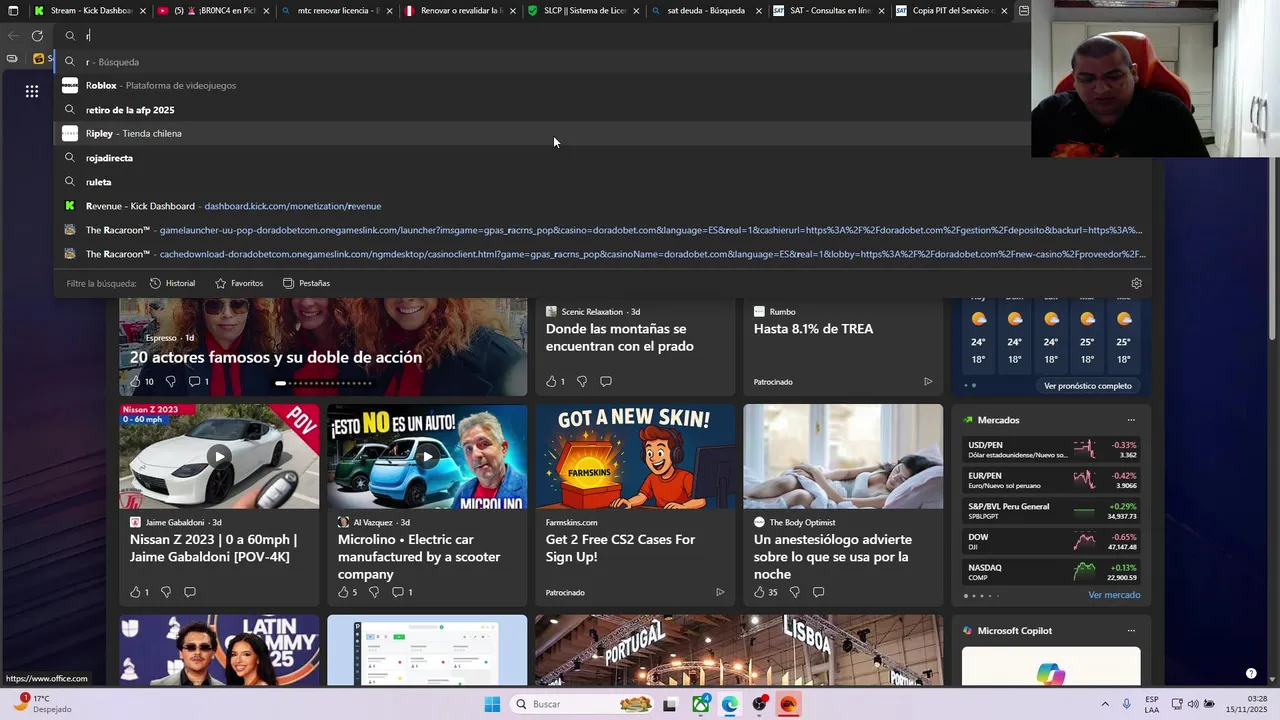Screen dimensions: 1280x720
Task: Switch to the BRONC4 YouTube tab
Action: tap(213, 11)
